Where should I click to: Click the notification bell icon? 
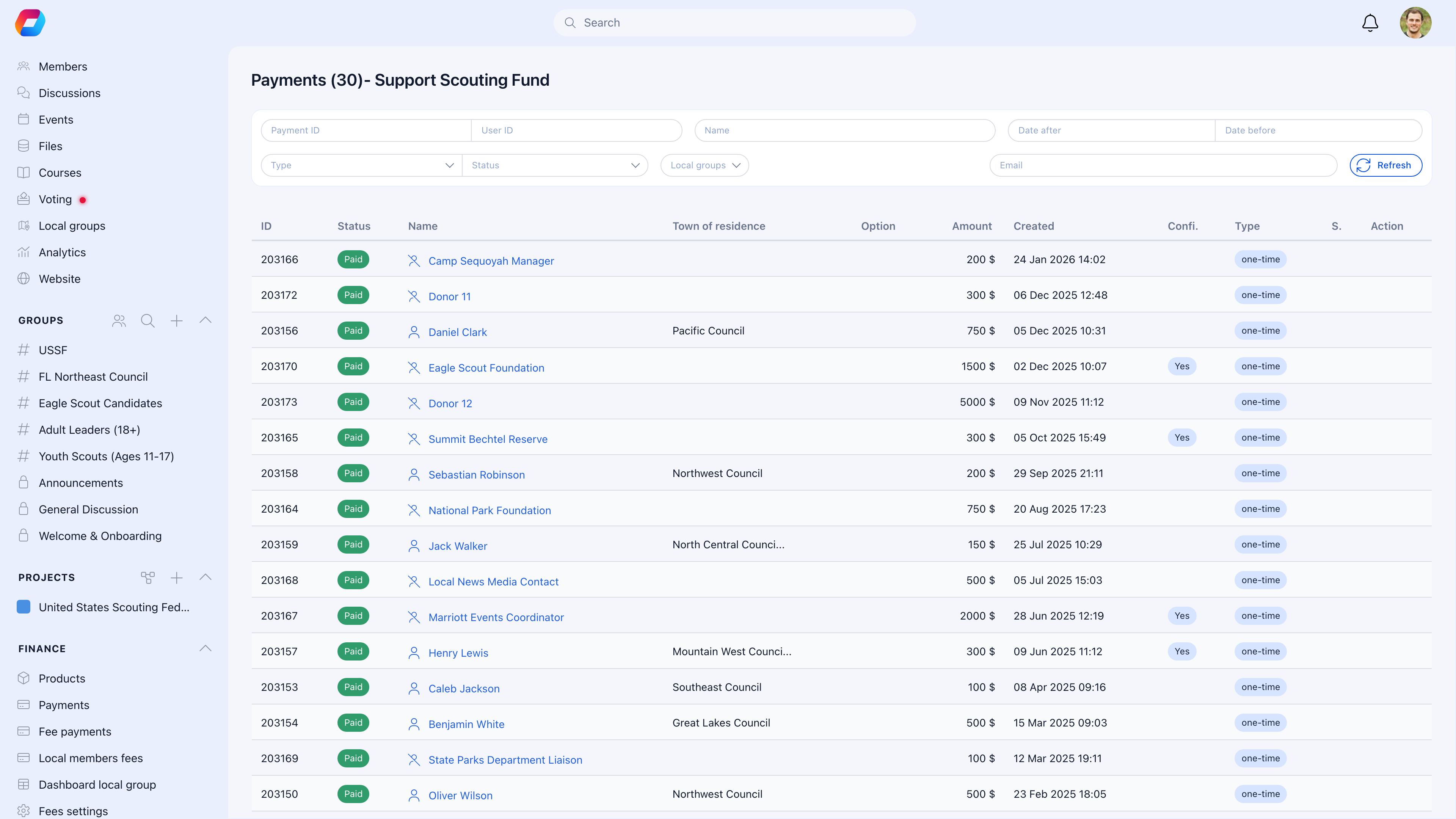coord(1370,23)
